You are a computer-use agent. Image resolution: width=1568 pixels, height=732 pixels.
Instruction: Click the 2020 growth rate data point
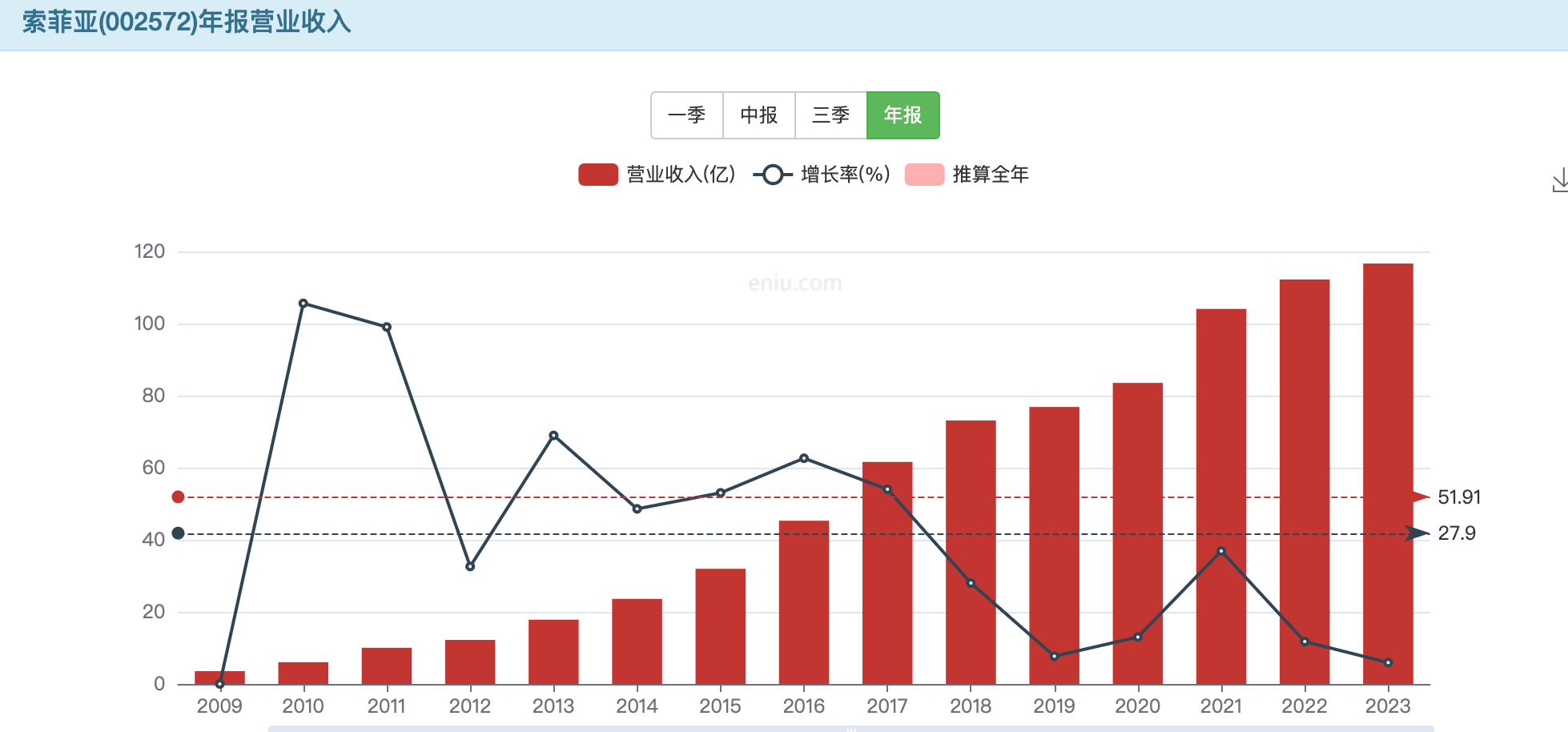(x=1138, y=637)
